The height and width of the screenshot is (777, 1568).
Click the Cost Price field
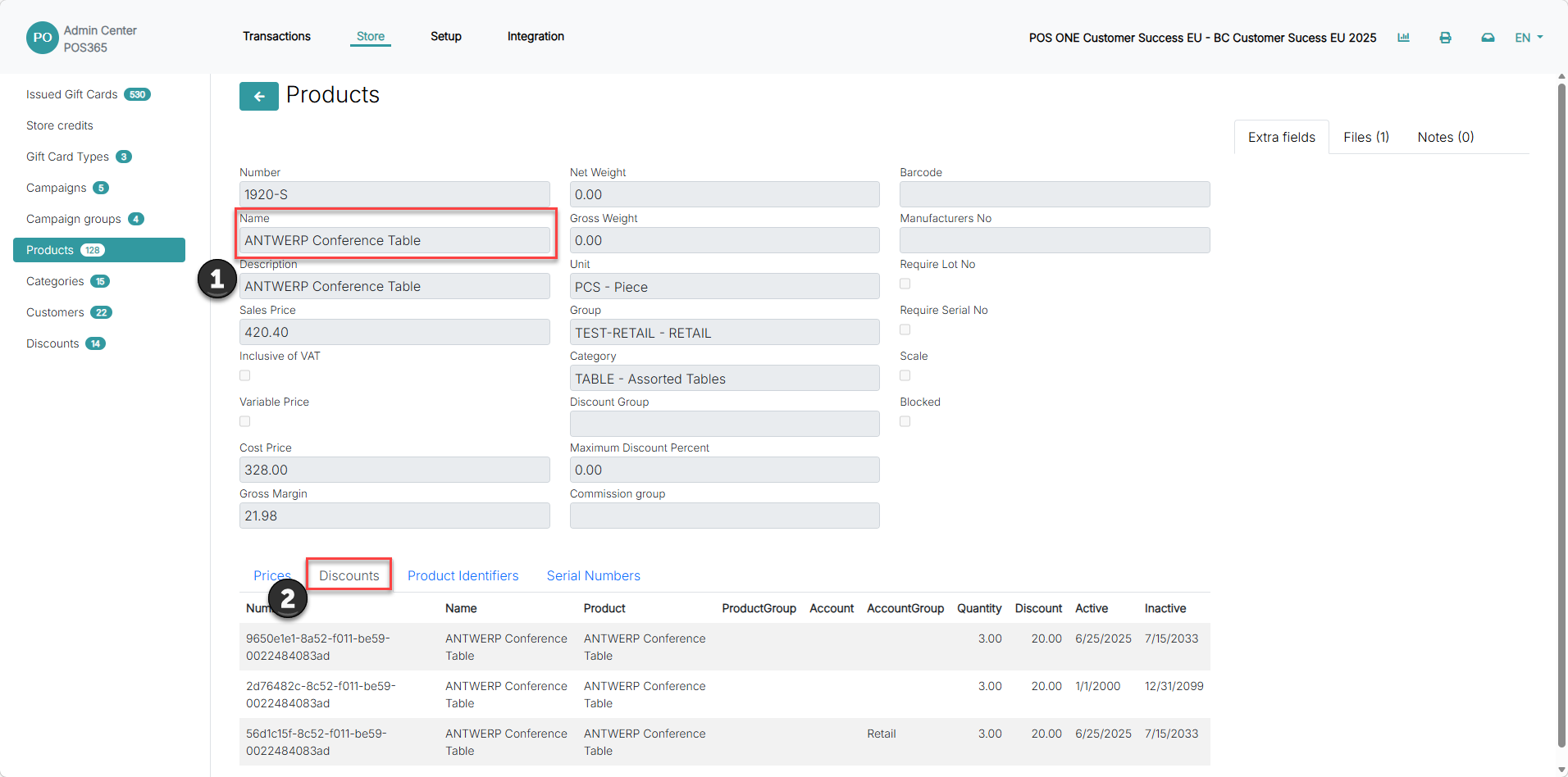tap(394, 470)
